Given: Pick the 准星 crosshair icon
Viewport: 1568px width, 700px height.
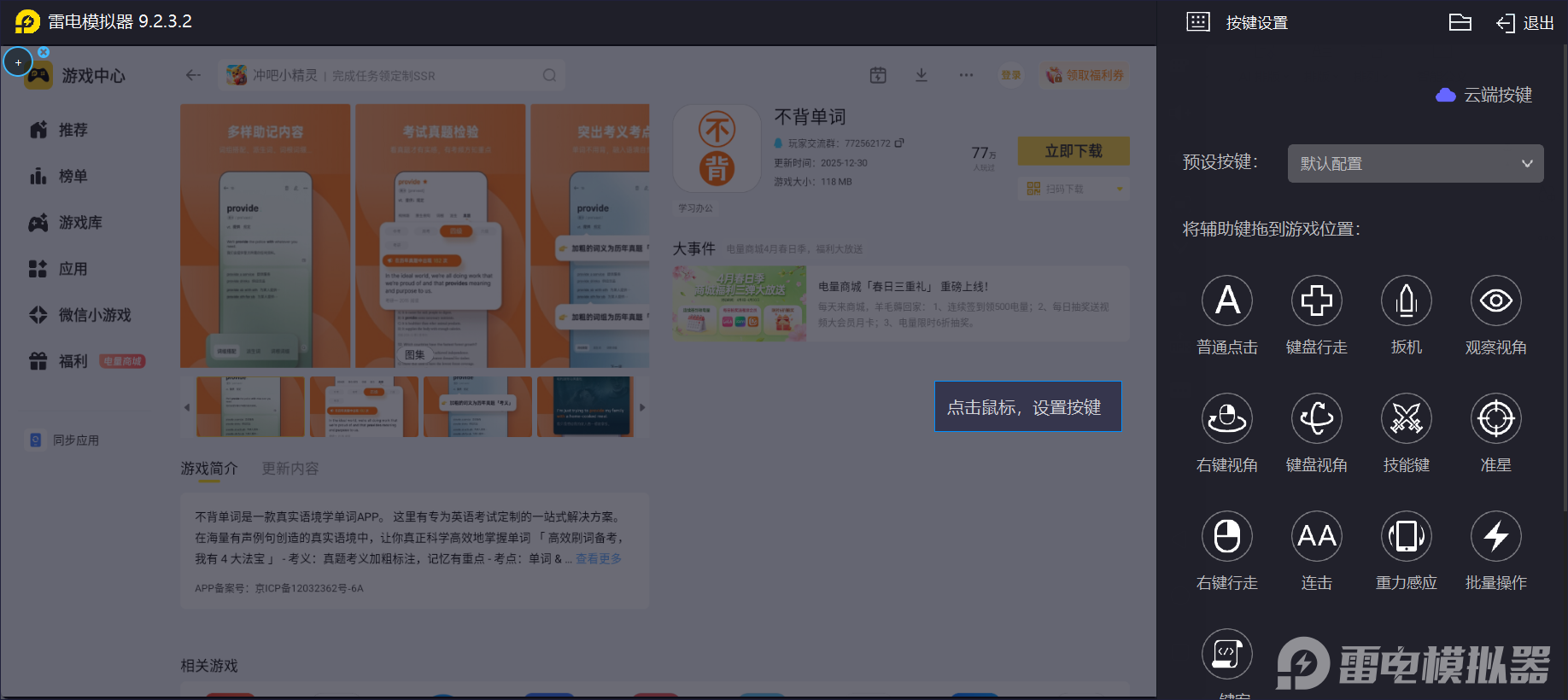Looking at the screenshot, I should (x=1496, y=418).
